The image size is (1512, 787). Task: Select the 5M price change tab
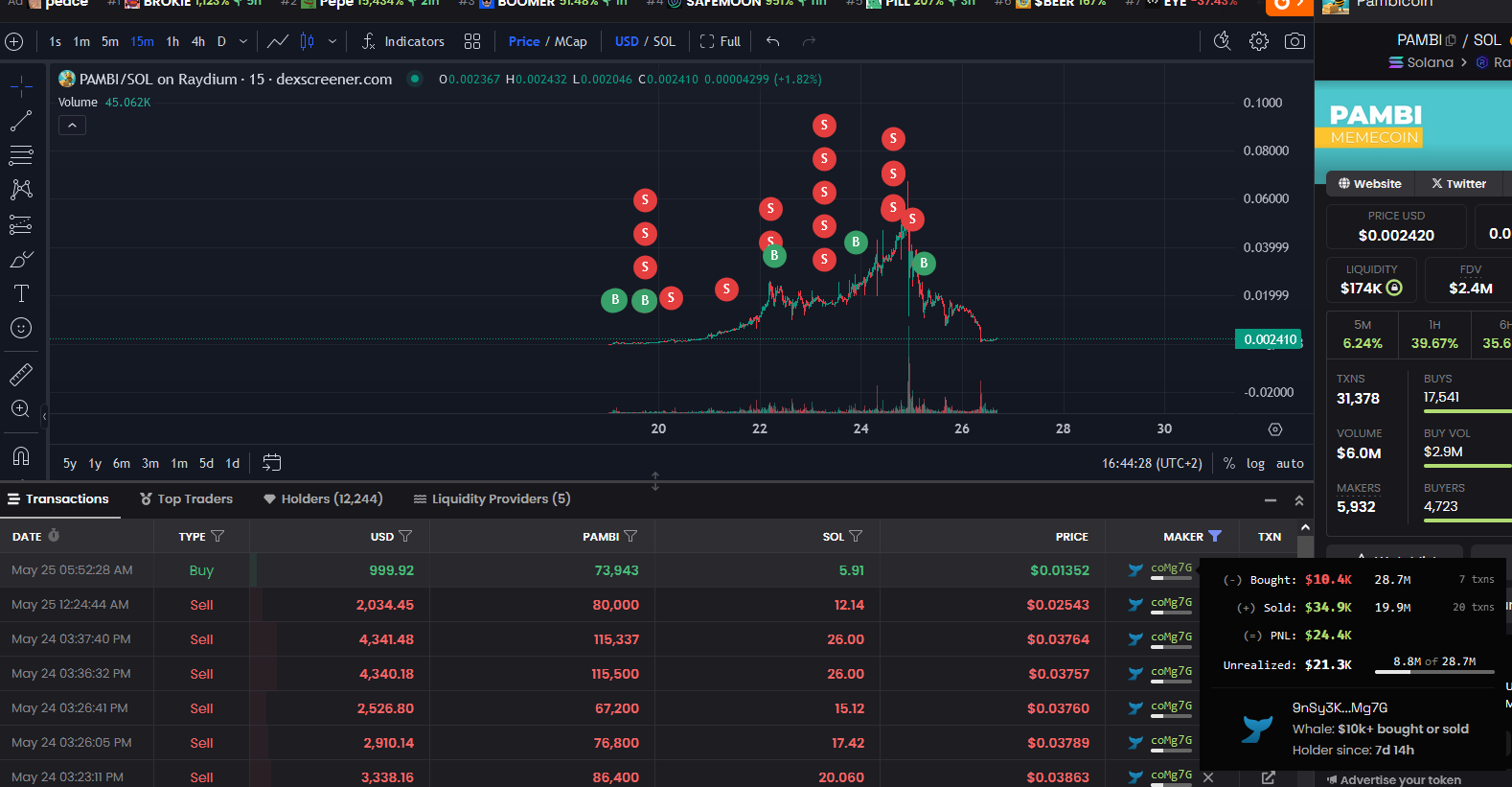(1363, 334)
